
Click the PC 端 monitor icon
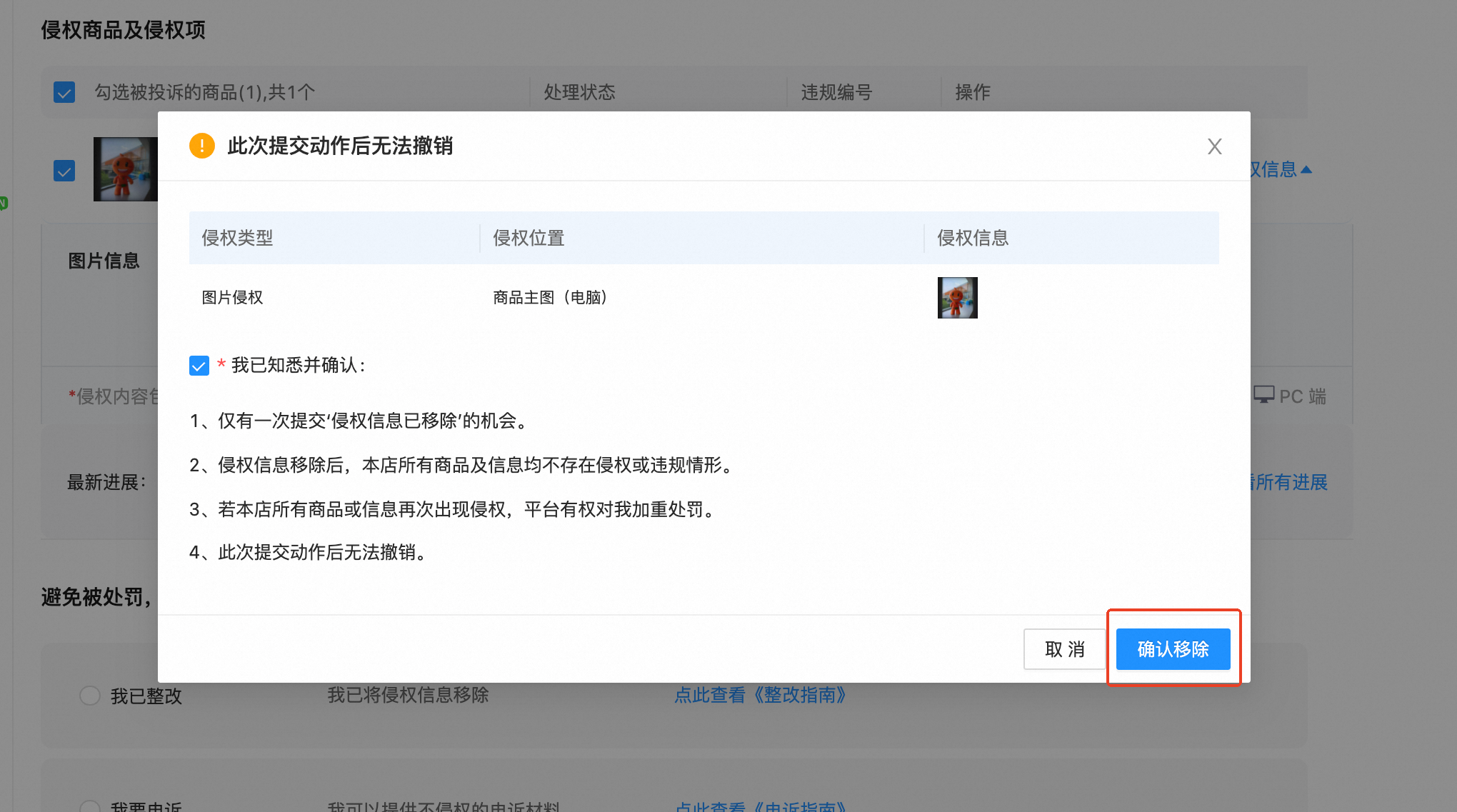tap(1263, 395)
